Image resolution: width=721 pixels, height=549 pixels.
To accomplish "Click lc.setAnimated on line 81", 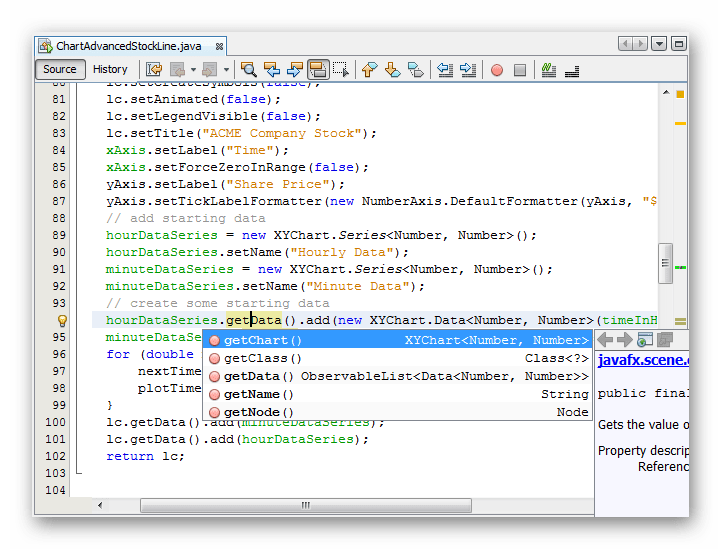I will (x=162, y=99).
